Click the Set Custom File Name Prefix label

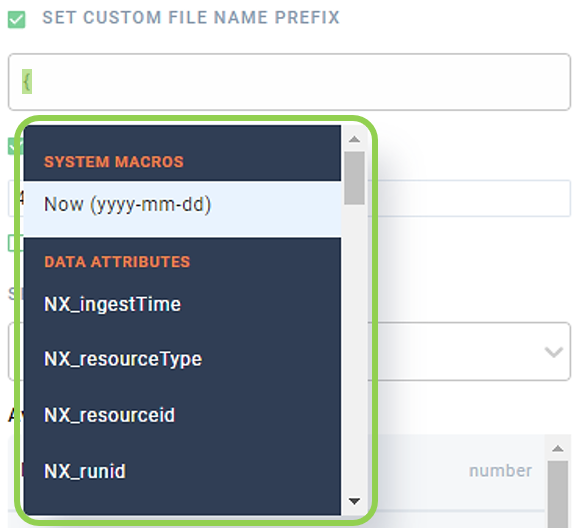tap(191, 17)
